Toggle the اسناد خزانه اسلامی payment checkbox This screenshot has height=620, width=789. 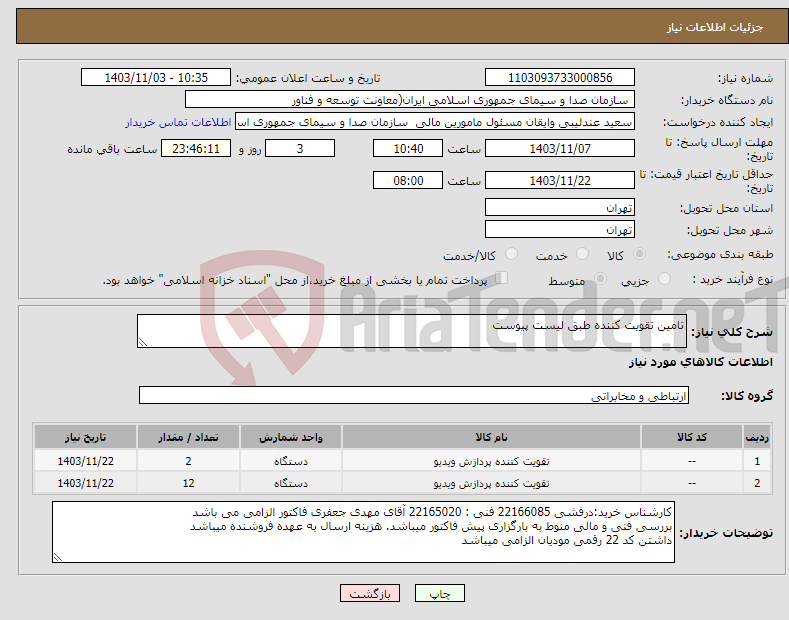(x=502, y=278)
